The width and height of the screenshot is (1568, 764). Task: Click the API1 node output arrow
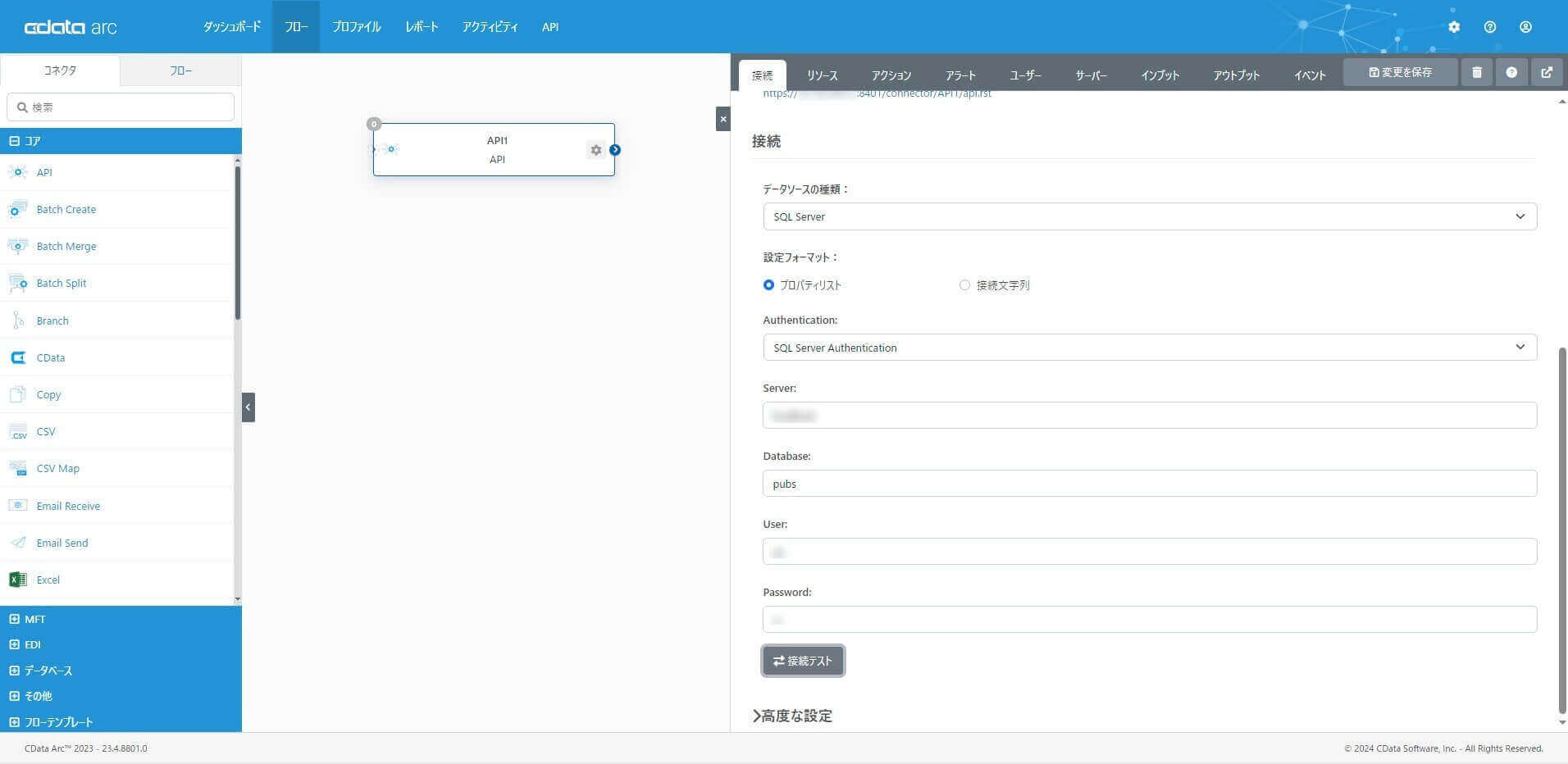tap(615, 150)
